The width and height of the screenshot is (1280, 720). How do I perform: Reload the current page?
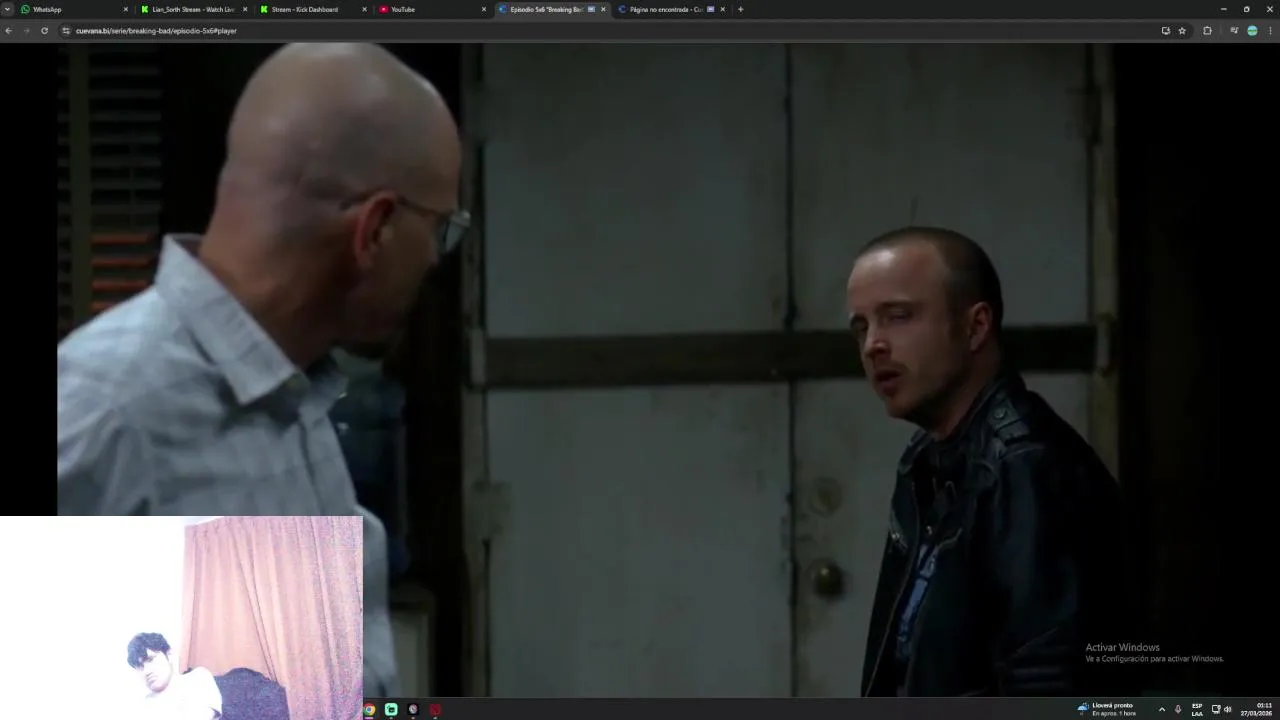point(44,31)
